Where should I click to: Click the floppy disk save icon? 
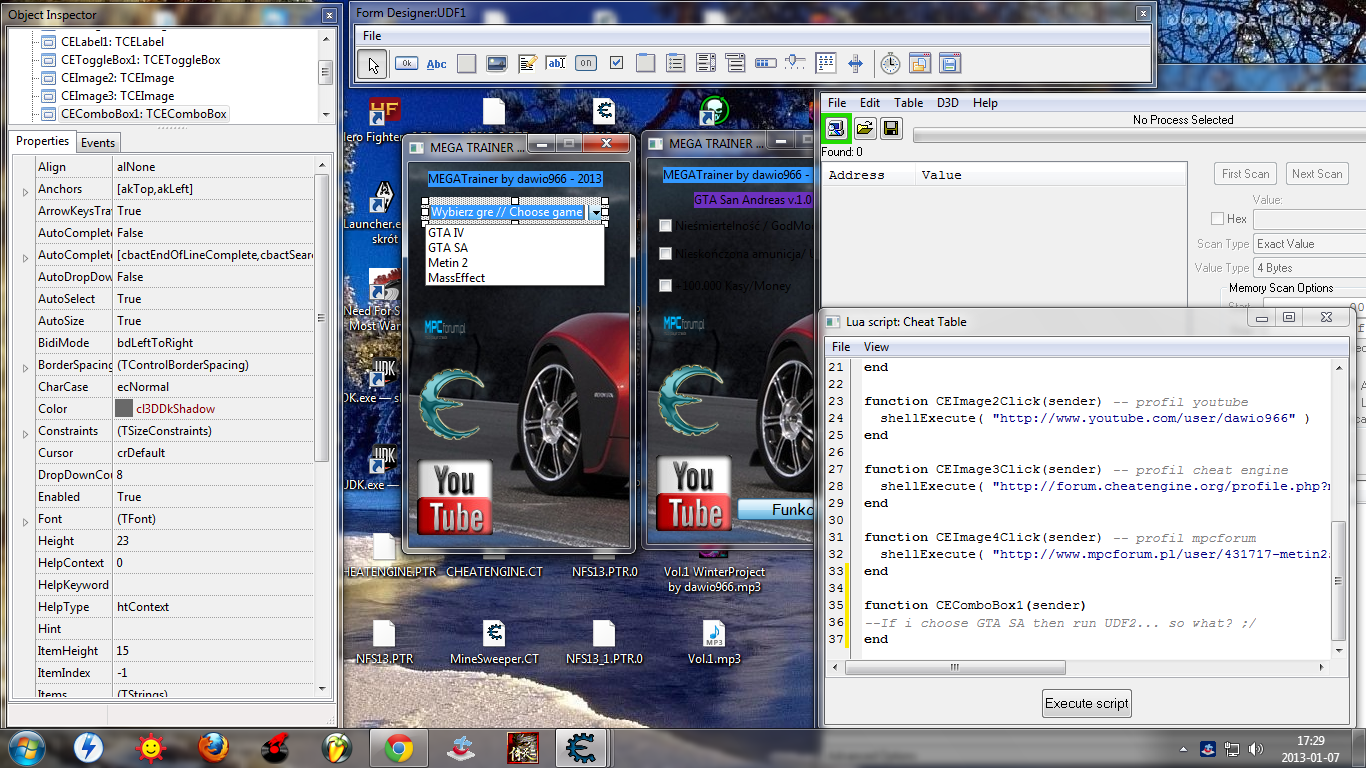click(x=891, y=128)
